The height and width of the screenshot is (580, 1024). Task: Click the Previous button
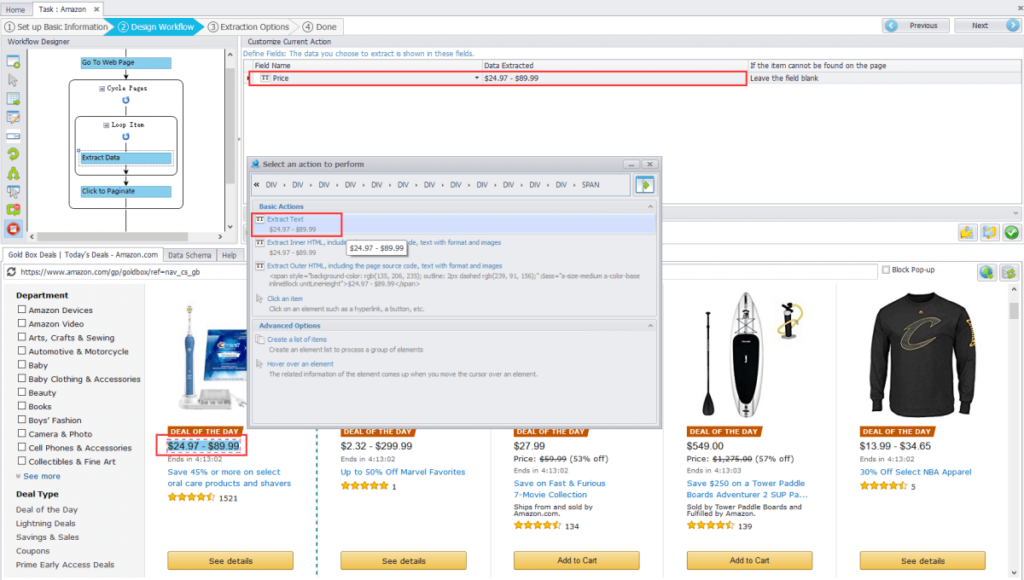pos(916,25)
